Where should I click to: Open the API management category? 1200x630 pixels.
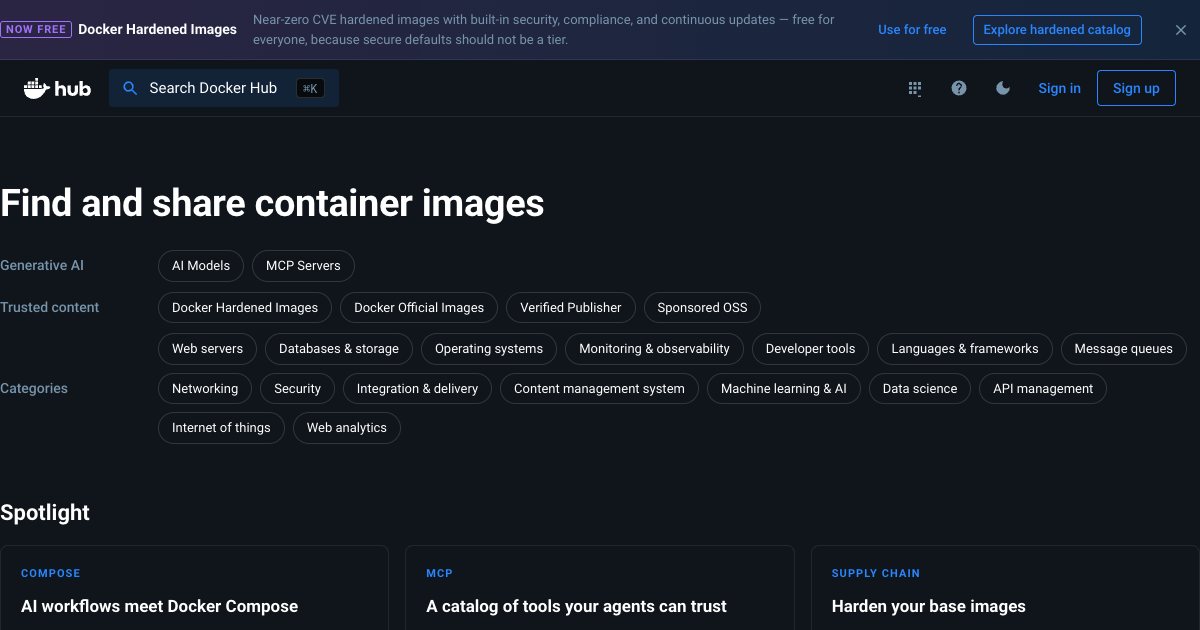[1043, 389]
